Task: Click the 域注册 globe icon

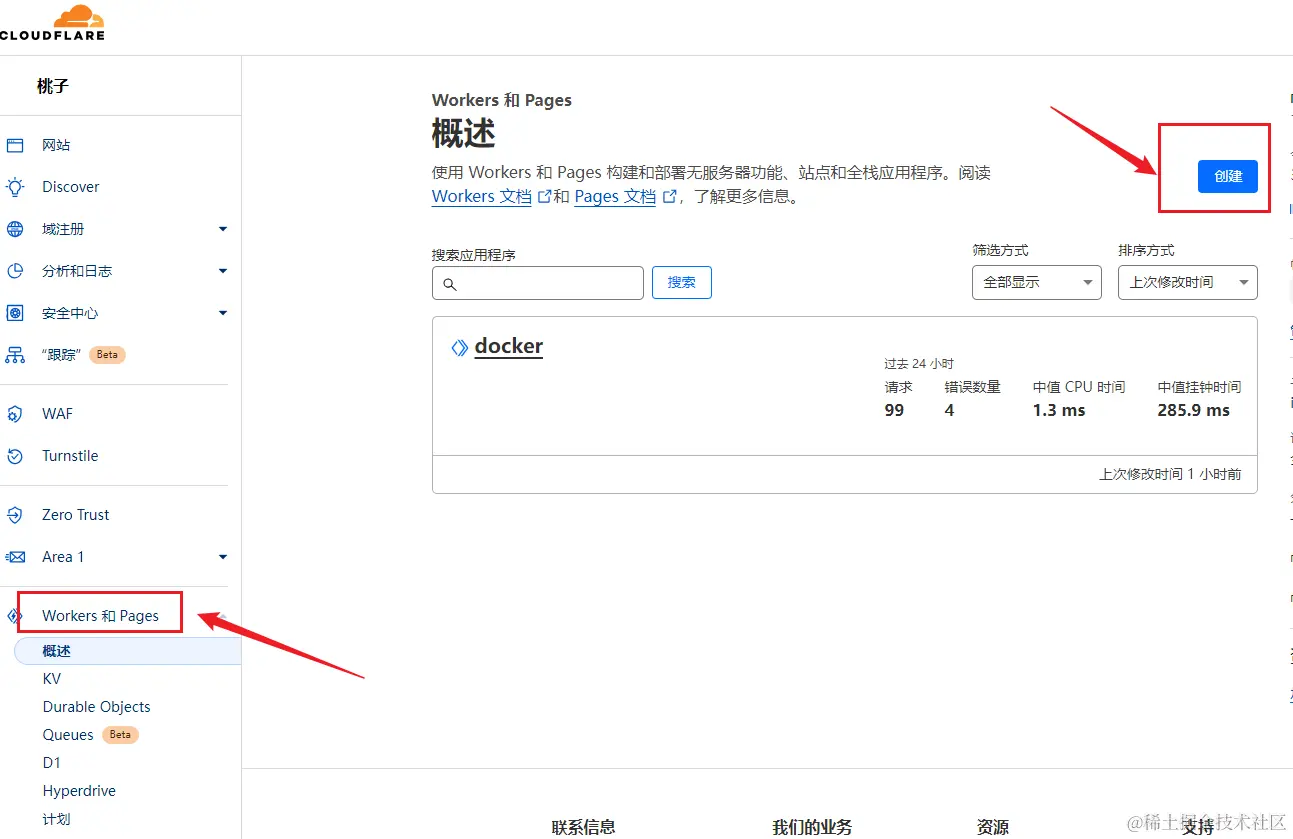Action: point(15,228)
